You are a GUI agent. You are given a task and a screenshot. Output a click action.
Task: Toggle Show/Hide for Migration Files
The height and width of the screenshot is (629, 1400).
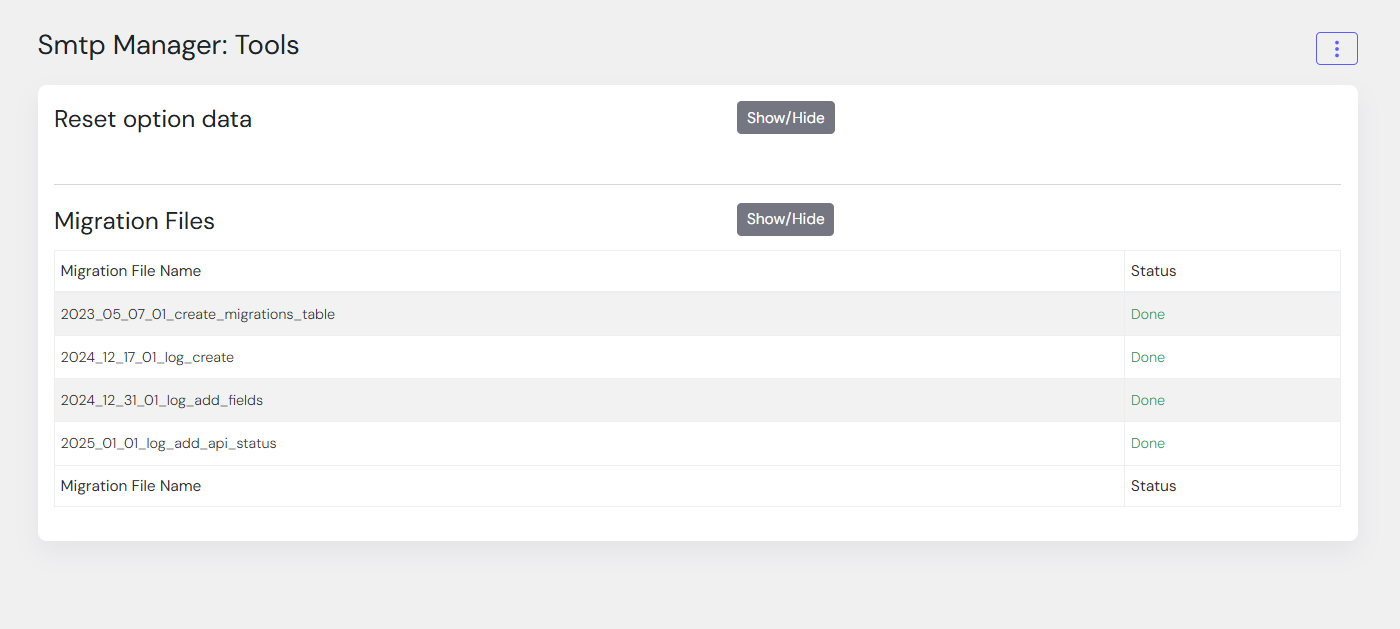pos(785,220)
